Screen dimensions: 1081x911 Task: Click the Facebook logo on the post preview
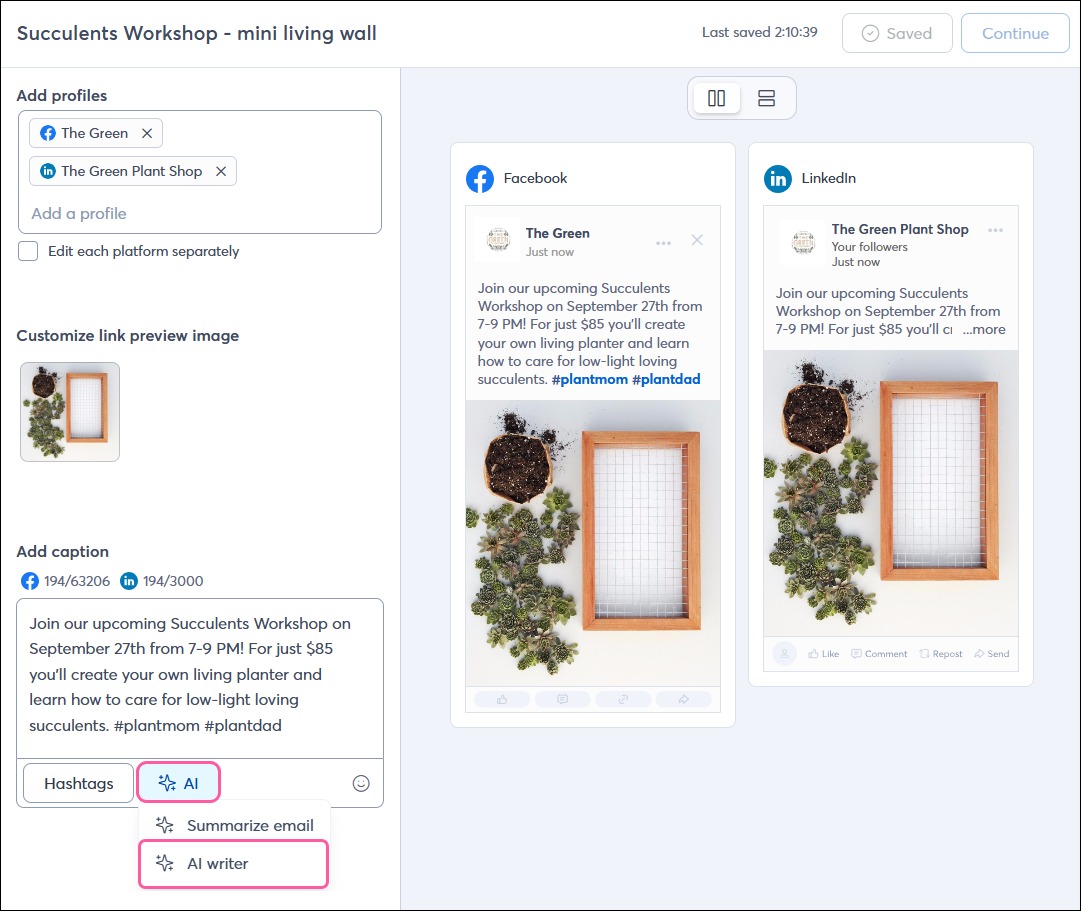point(479,179)
